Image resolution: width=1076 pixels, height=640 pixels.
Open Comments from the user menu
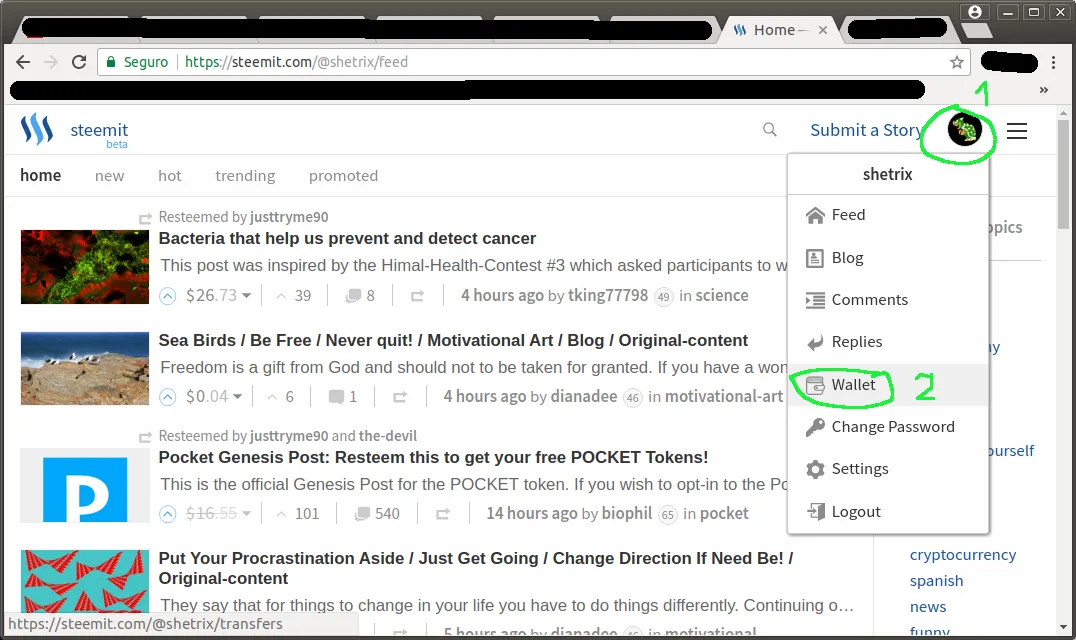pyautogui.click(x=888, y=300)
